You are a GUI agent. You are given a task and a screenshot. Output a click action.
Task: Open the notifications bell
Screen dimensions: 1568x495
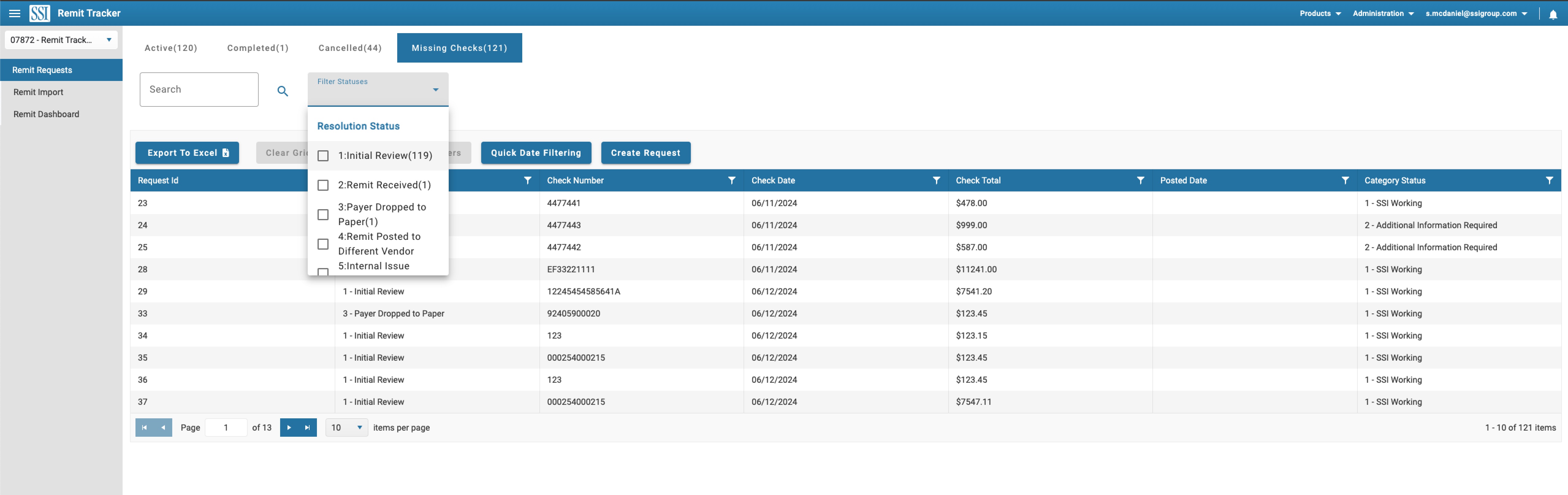(x=1553, y=14)
